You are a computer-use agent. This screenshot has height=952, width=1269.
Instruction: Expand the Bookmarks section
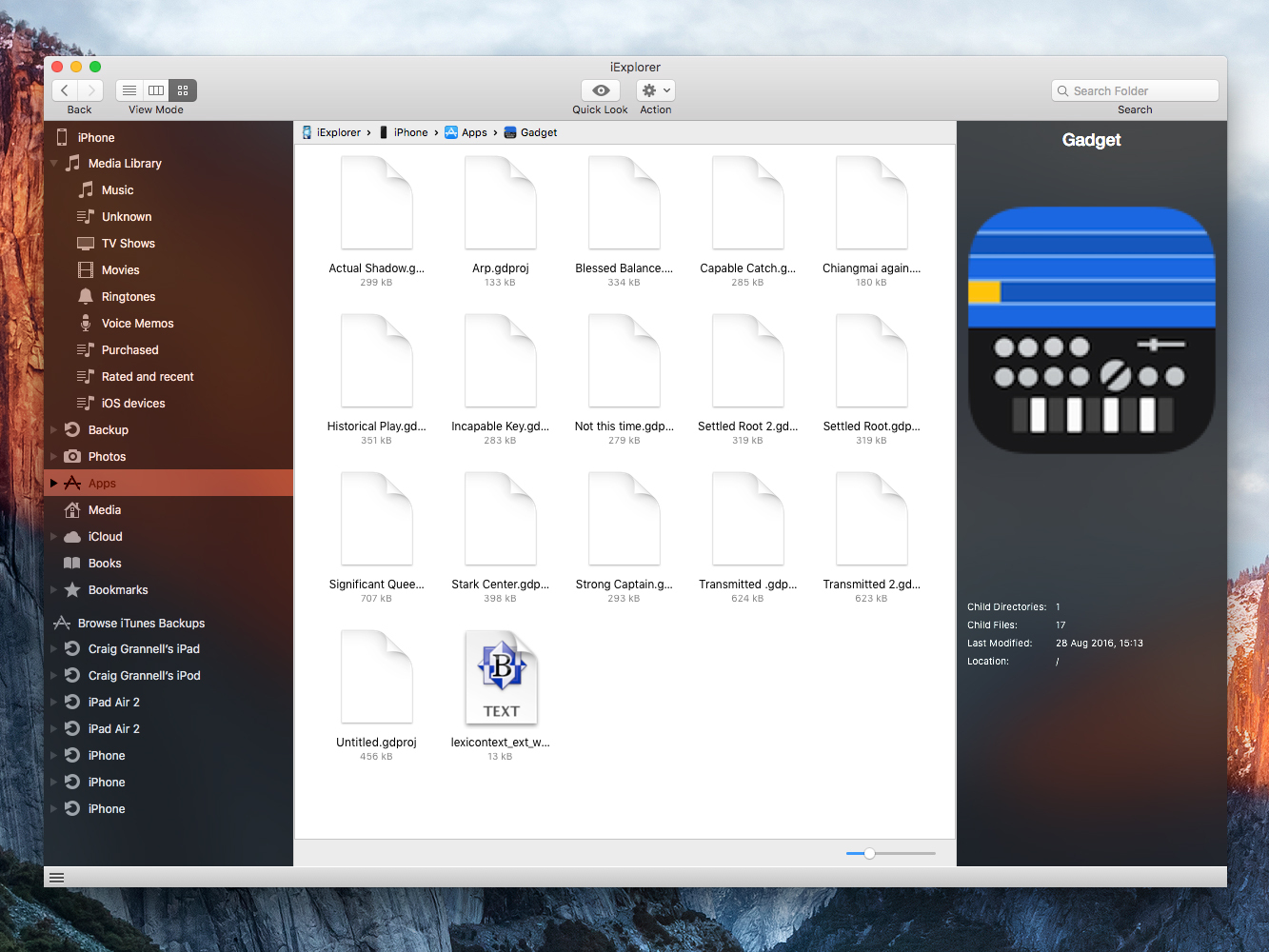click(54, 590)
